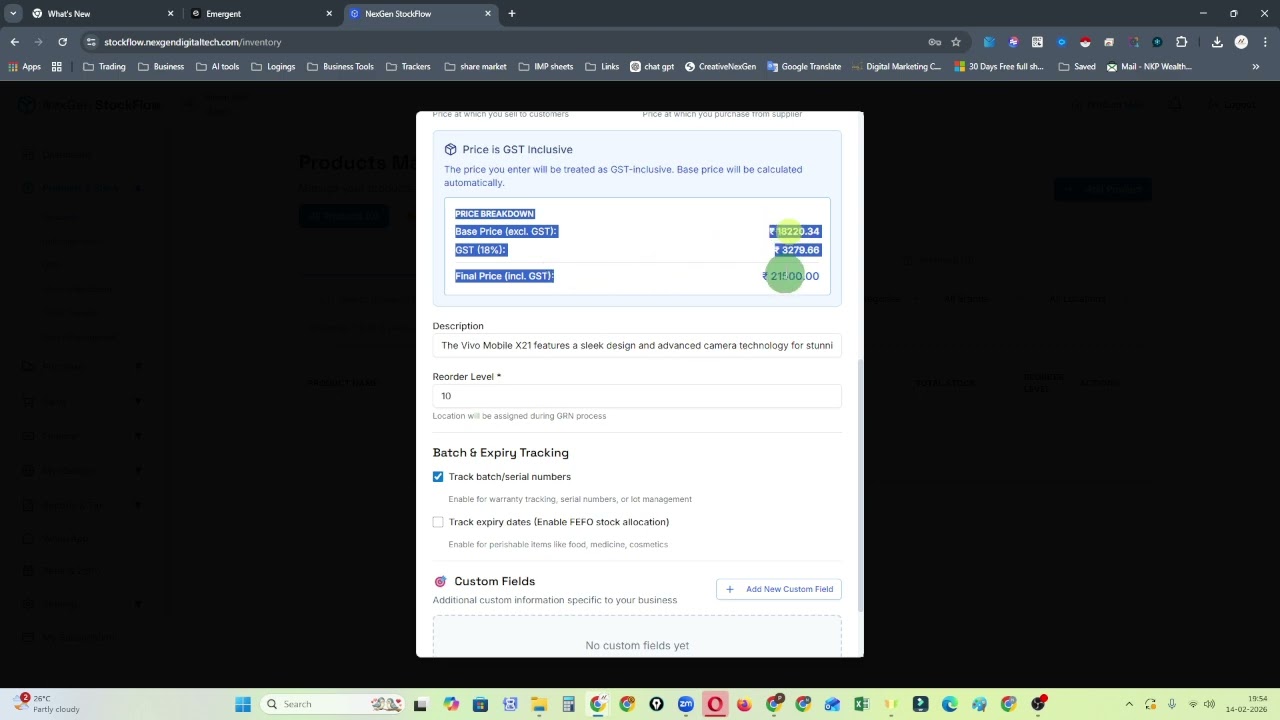1280x720 pixels.
Task: Select the NexGen StockFlow tab
Action: (420, 14)
